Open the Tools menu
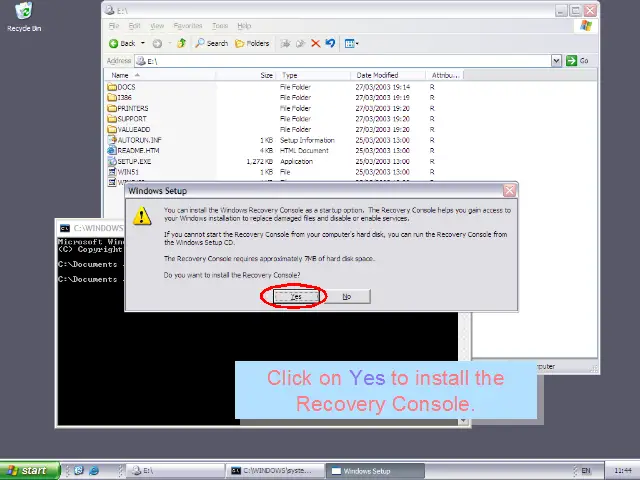The image size is (640, 480). pyautogui.click(x=220, y=26)
